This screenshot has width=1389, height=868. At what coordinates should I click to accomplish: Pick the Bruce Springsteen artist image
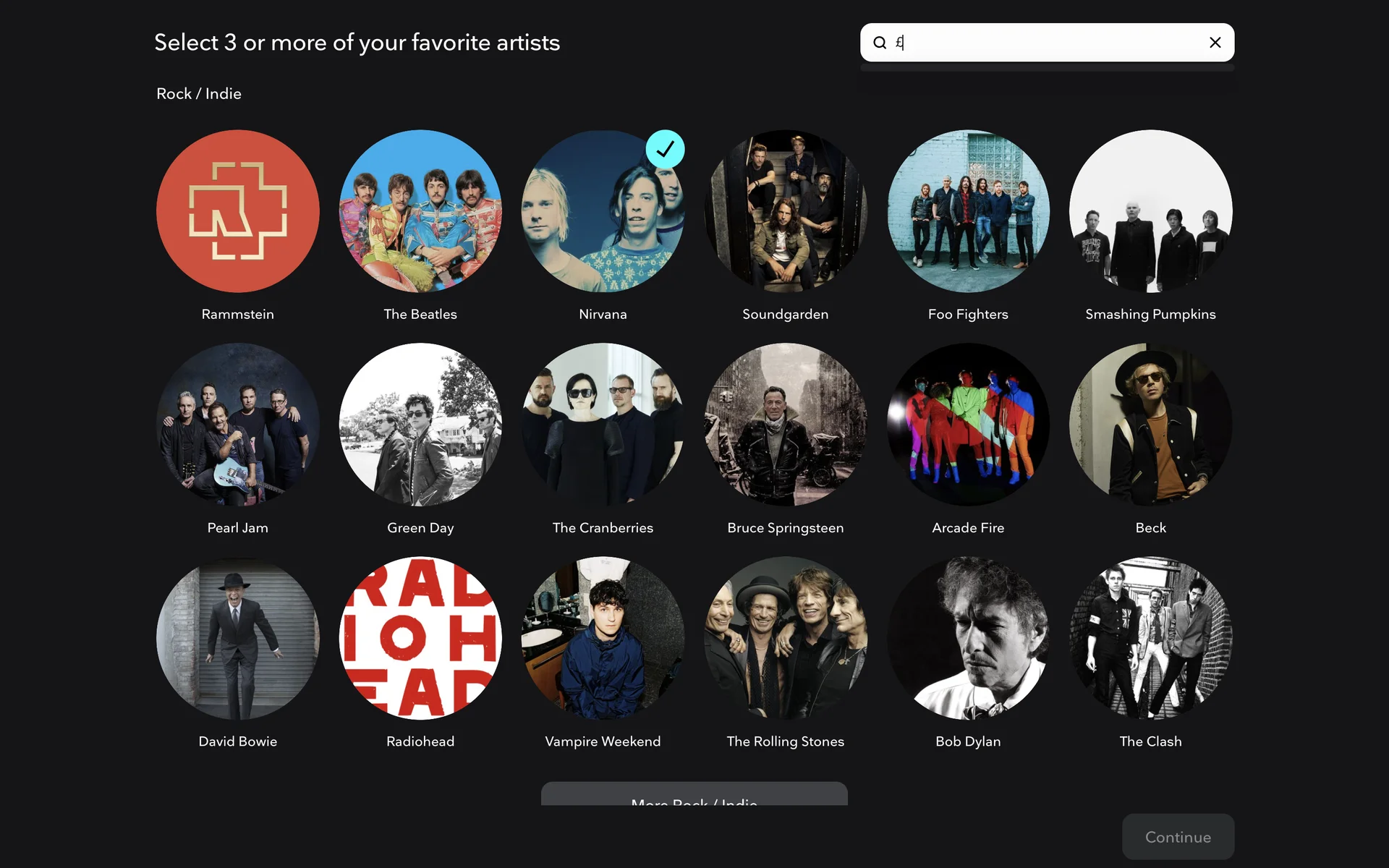tap(786, 425)
